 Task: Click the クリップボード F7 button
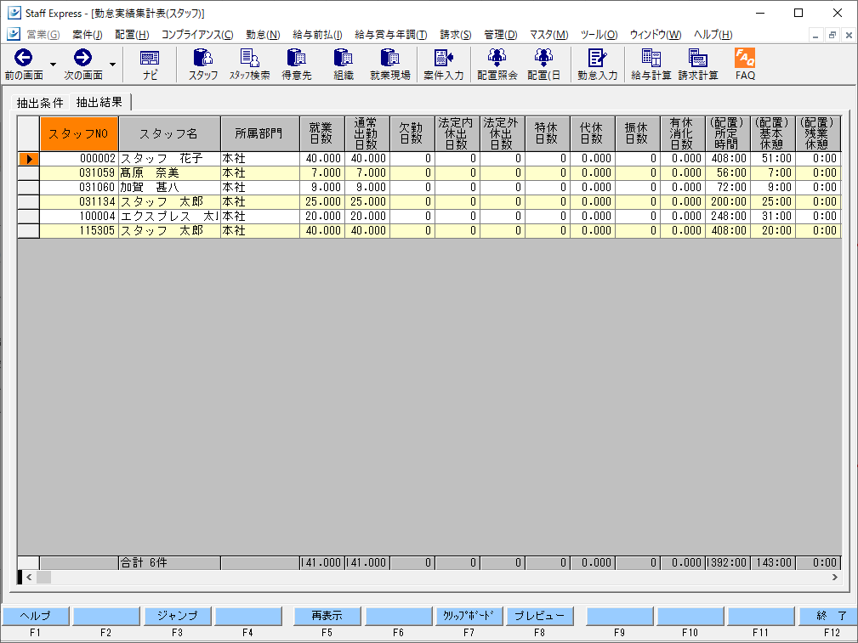(x=468, y=616)
